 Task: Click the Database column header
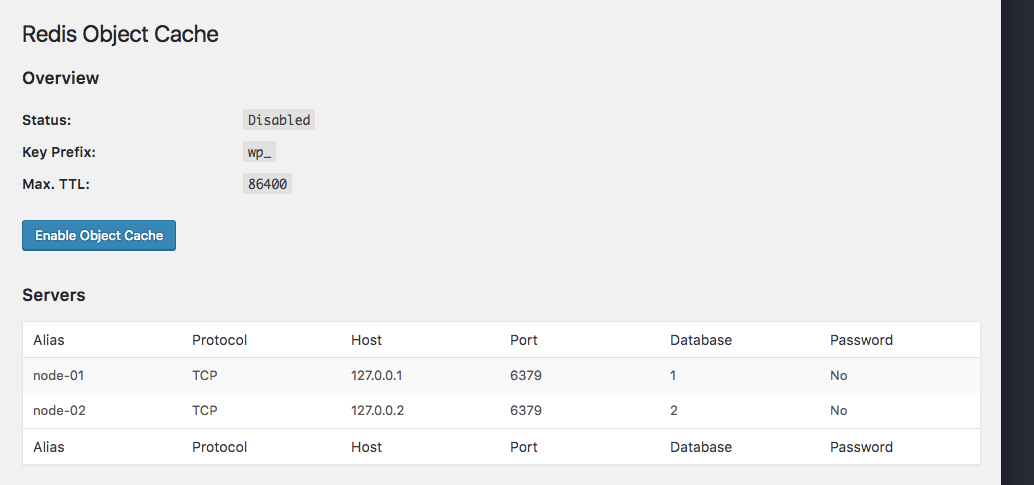700,340
